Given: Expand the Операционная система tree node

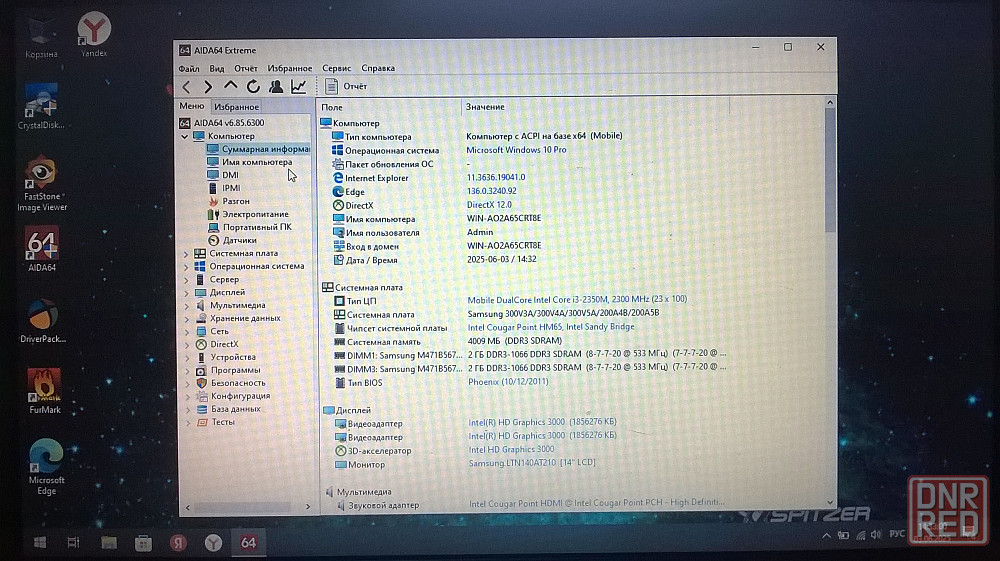Looking at the screenshot, I should (186, 266).
